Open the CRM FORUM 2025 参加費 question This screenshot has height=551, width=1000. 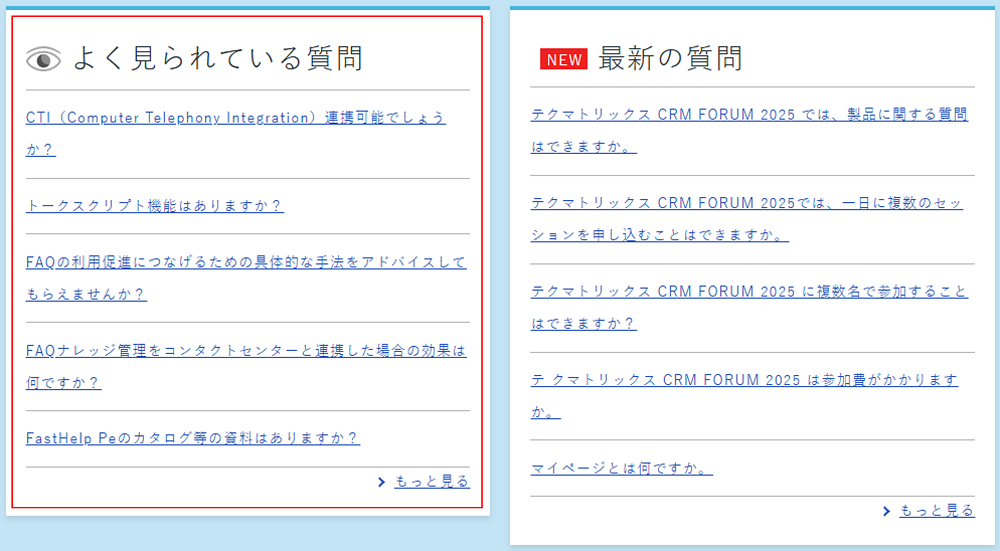pyautogui.click(x=744, y=380)
